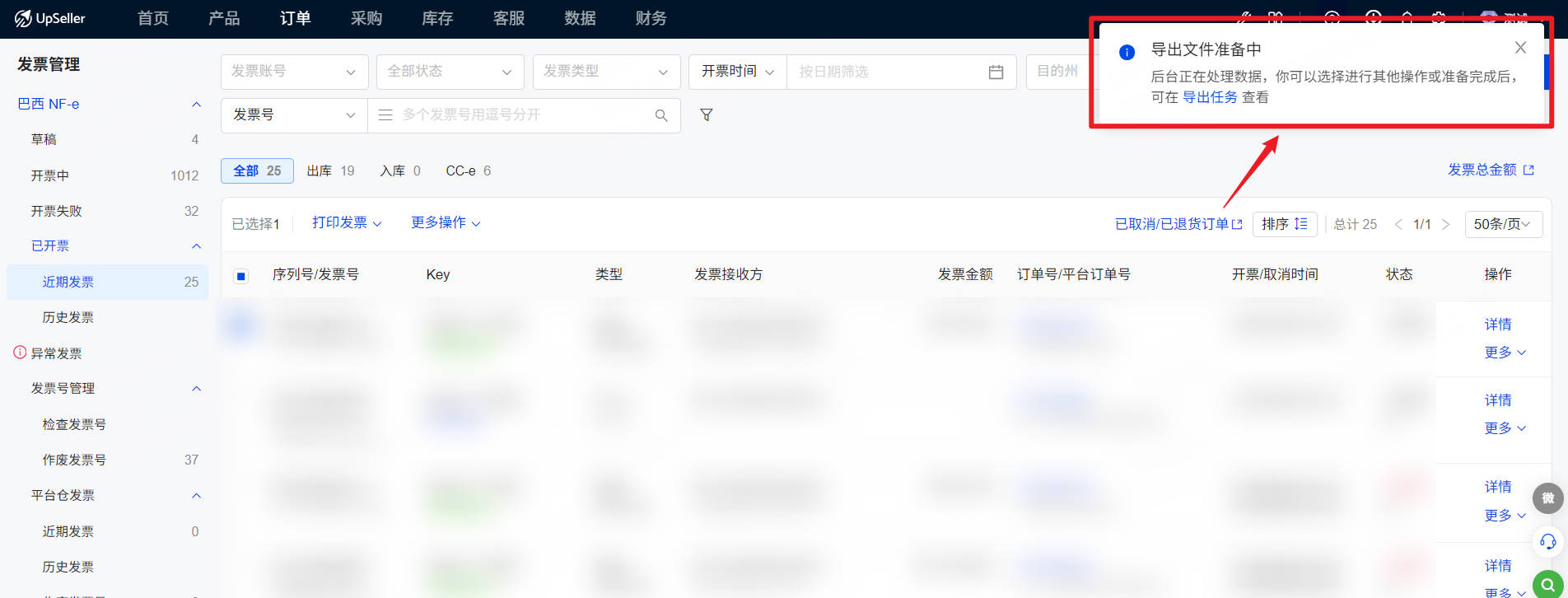Expand 更多 for the first invoice row

click(x=1505, y=353)
